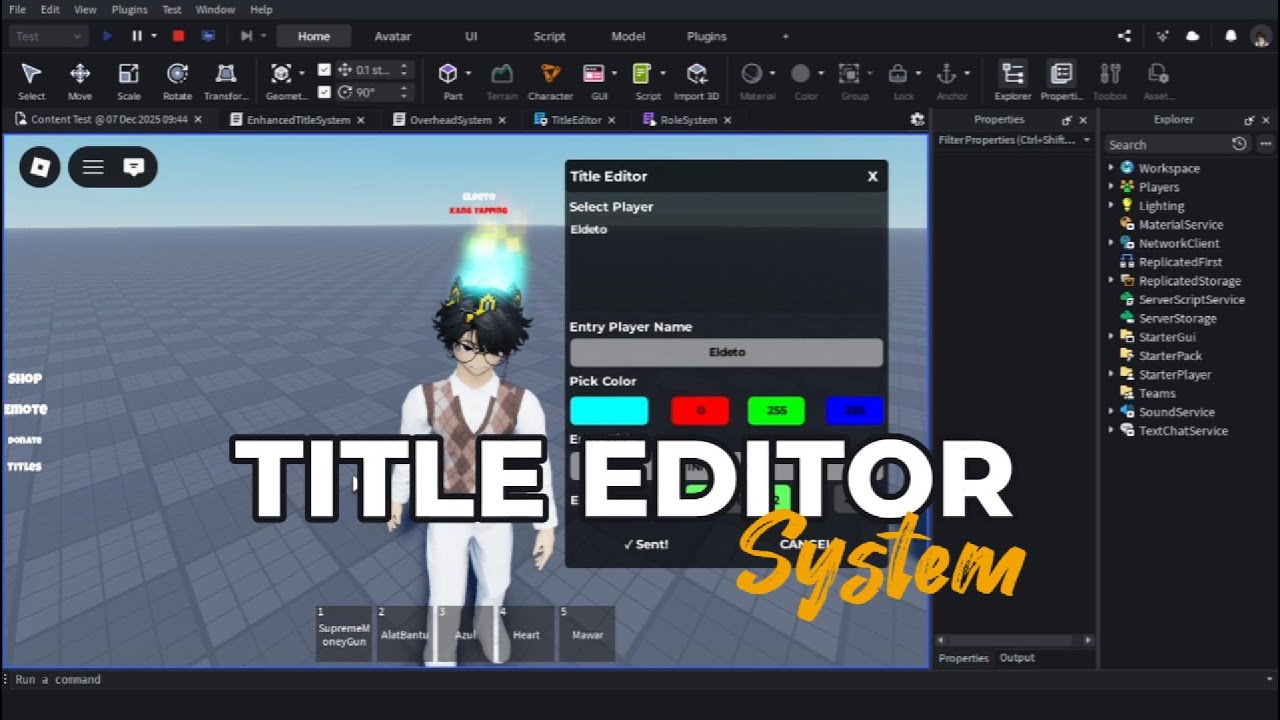Open the File menu
This screenshot has height=720, width=1280.
[x=17, y=9]
